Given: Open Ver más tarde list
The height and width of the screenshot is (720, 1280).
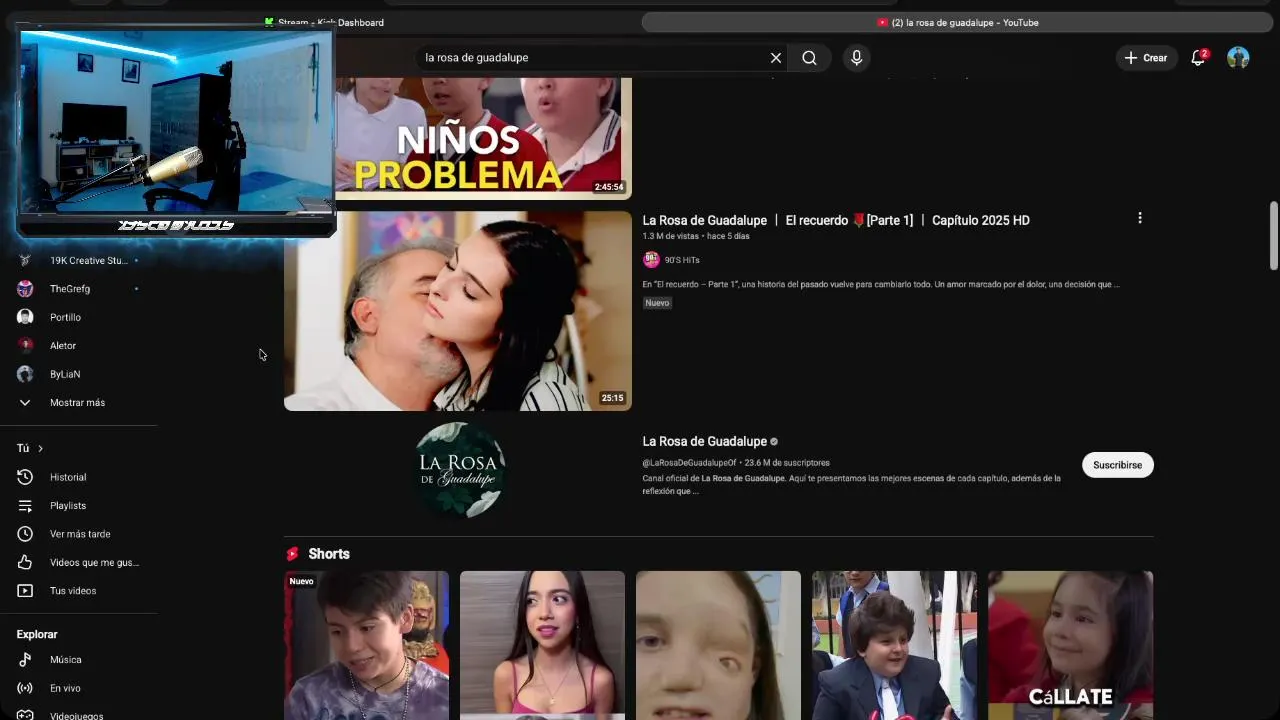Looking at the screenshot, I should pyautogui.click(x=78, y=534).
